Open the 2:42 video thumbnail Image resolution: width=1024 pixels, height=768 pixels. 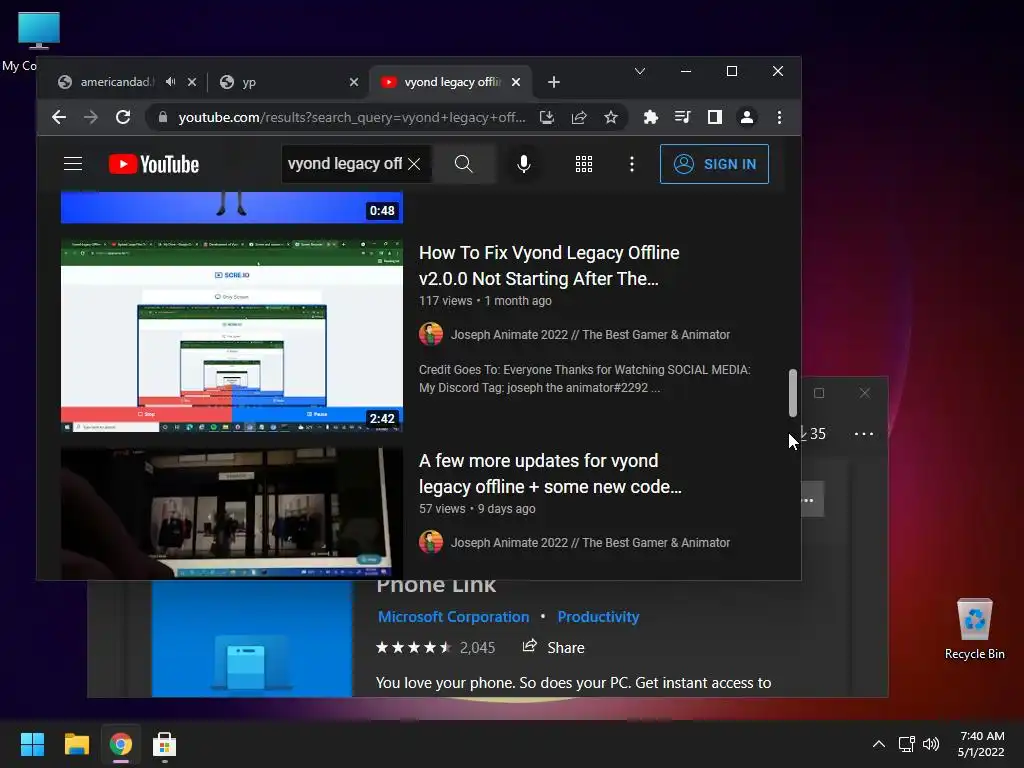point(232,336)
